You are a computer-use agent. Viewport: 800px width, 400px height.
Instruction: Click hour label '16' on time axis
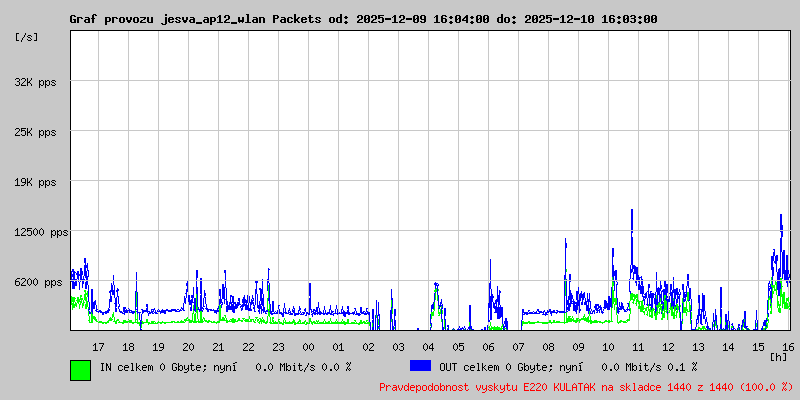pos(787,347)
